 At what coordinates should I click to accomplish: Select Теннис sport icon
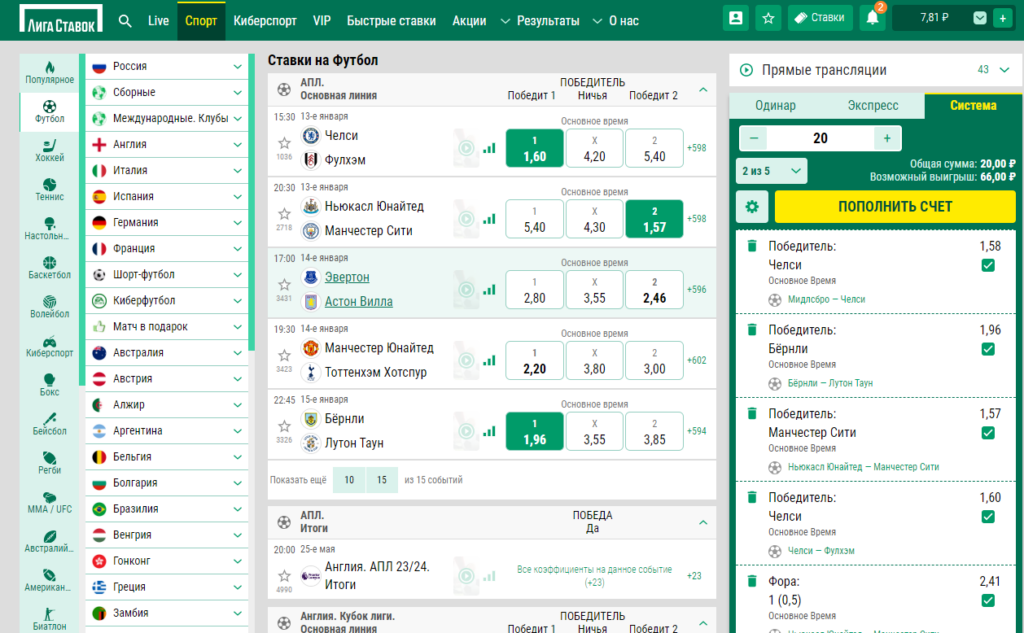(50, 190)
